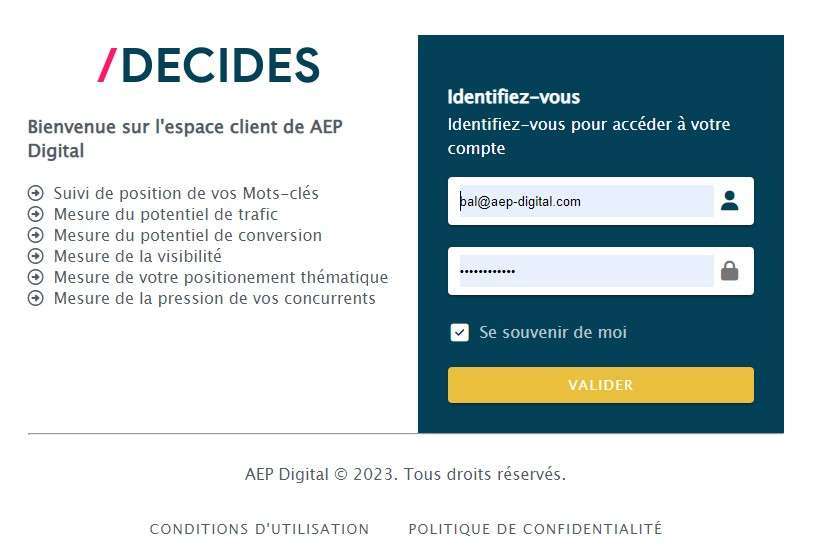Click the AEP Digital © 2023 copyright text

tap(406, 474)
